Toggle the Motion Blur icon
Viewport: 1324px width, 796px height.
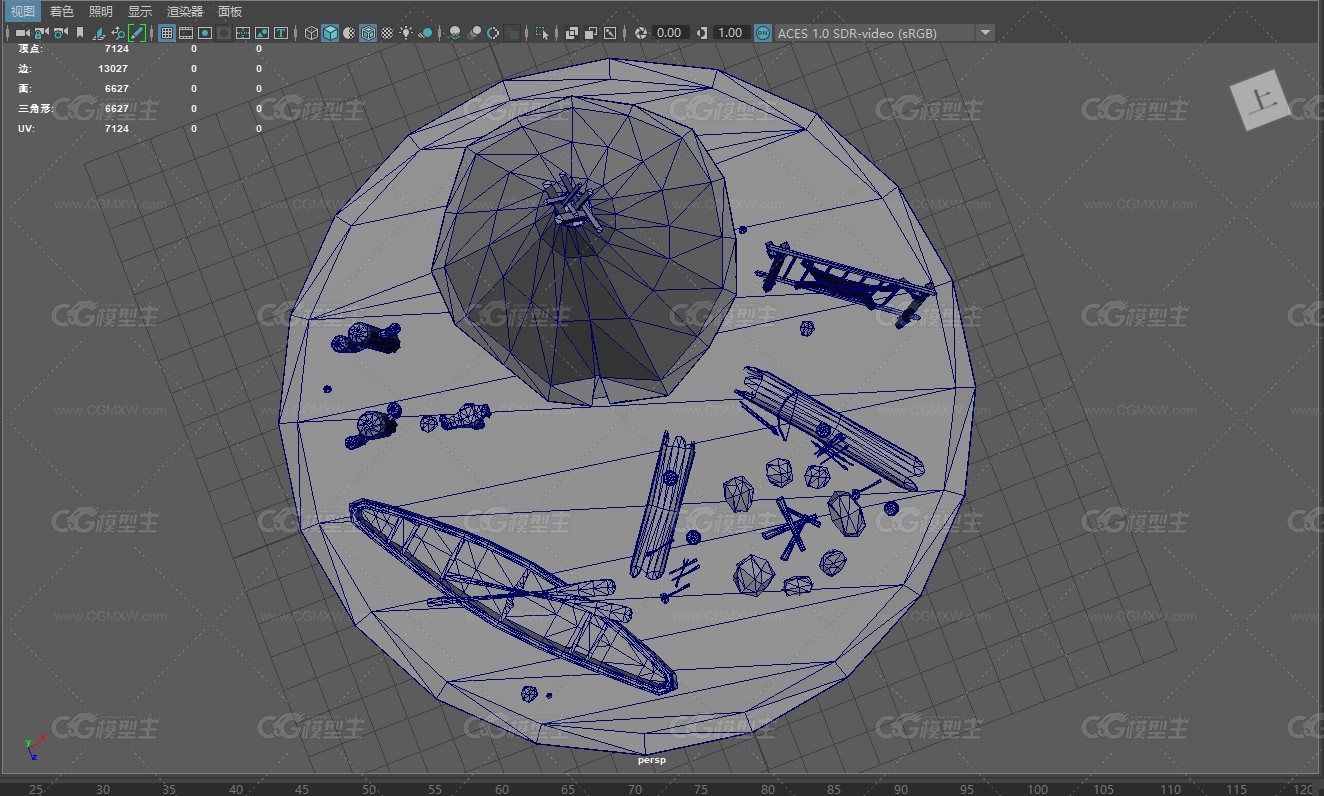475,33
